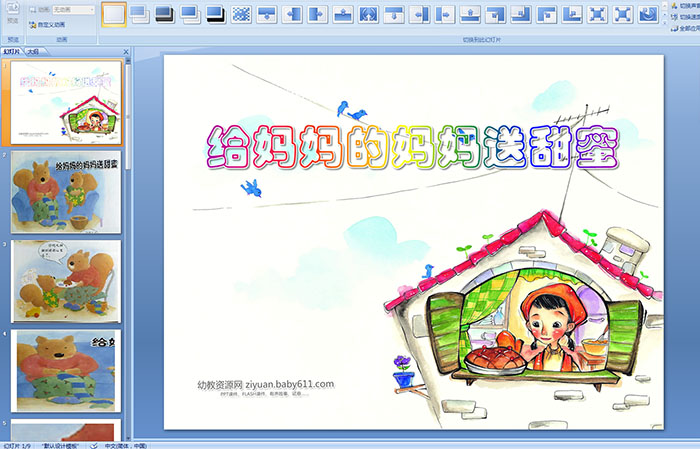The image size is (700, 449).
Task: Apply the Fade Smoothly transition
Action: [140, 14]
